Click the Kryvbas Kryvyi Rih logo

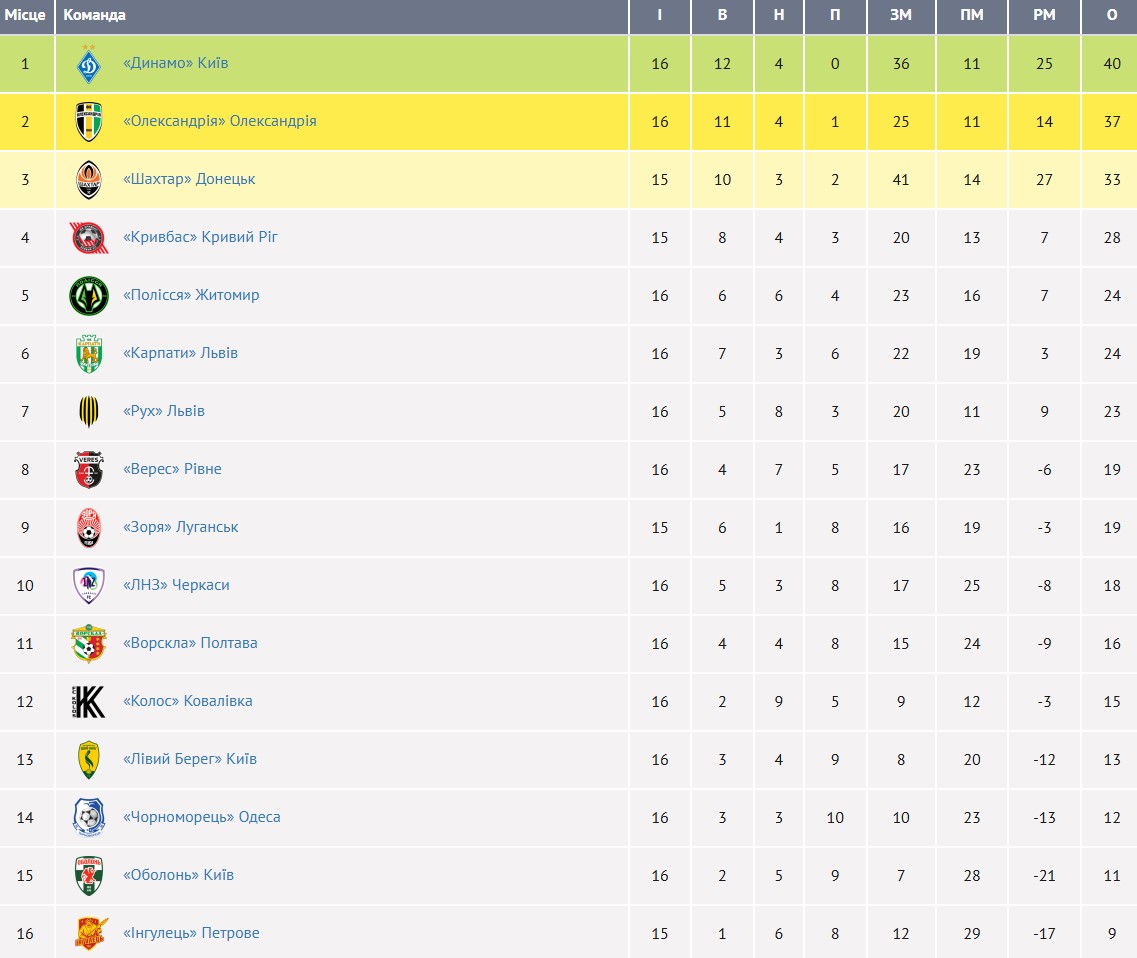tap(89, 238)
